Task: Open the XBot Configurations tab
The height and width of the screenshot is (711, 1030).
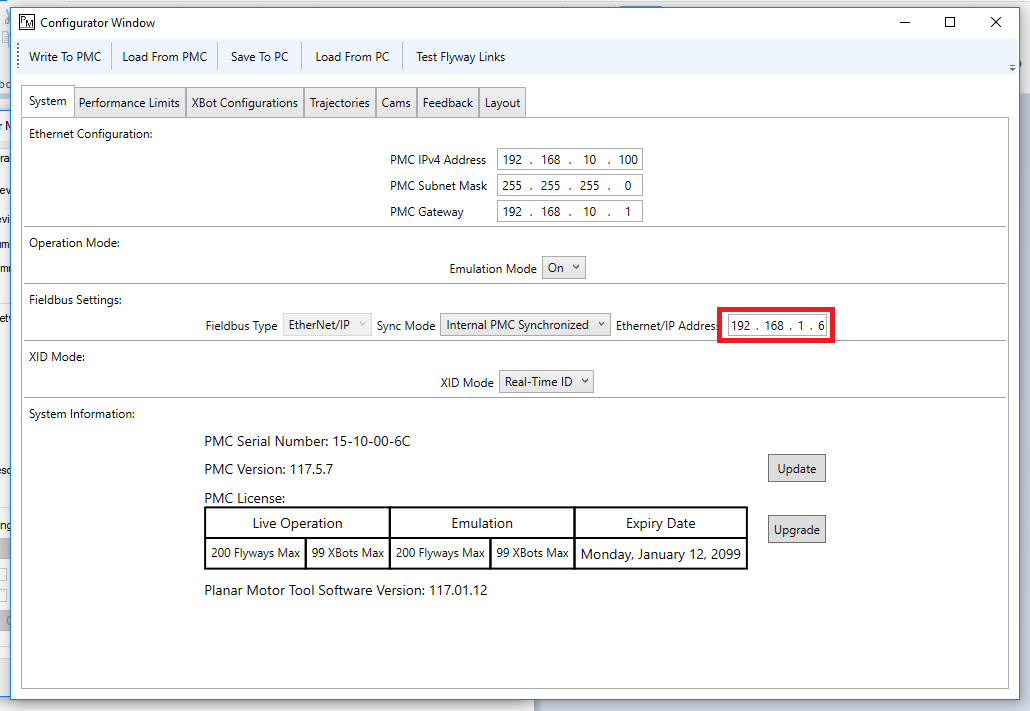Action: pyautogui.click(x=244, y=103)
